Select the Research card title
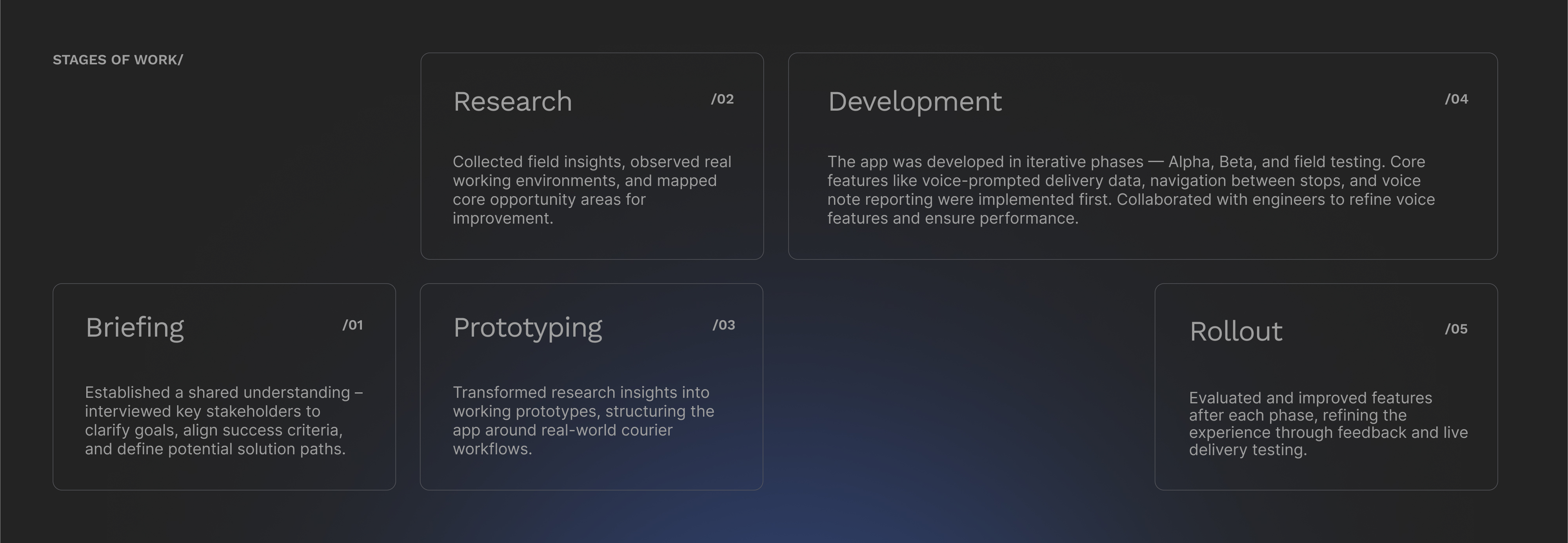Image resolution: width=1568 pixels, height=543 pixels. pyautogui.click(x=512, y=101)
